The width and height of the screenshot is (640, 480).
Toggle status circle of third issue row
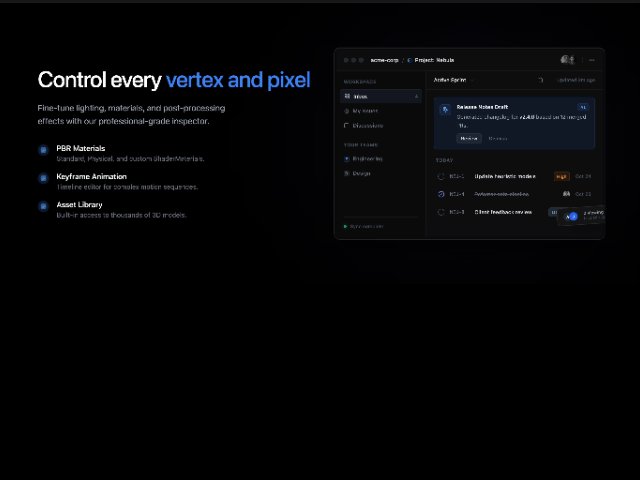click(x=441, y=212)
